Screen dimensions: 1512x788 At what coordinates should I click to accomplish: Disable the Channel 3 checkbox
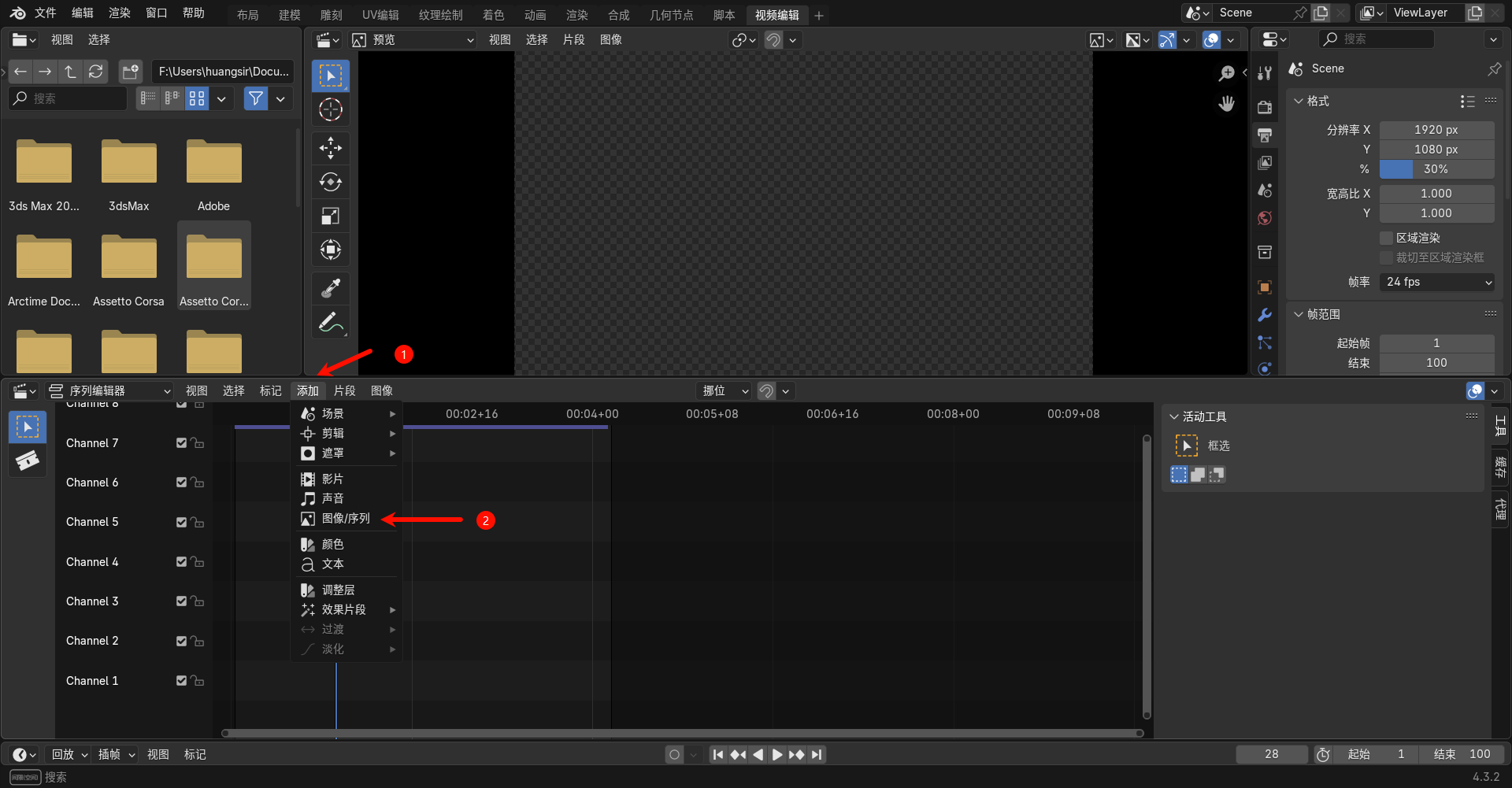click(182, 601)
